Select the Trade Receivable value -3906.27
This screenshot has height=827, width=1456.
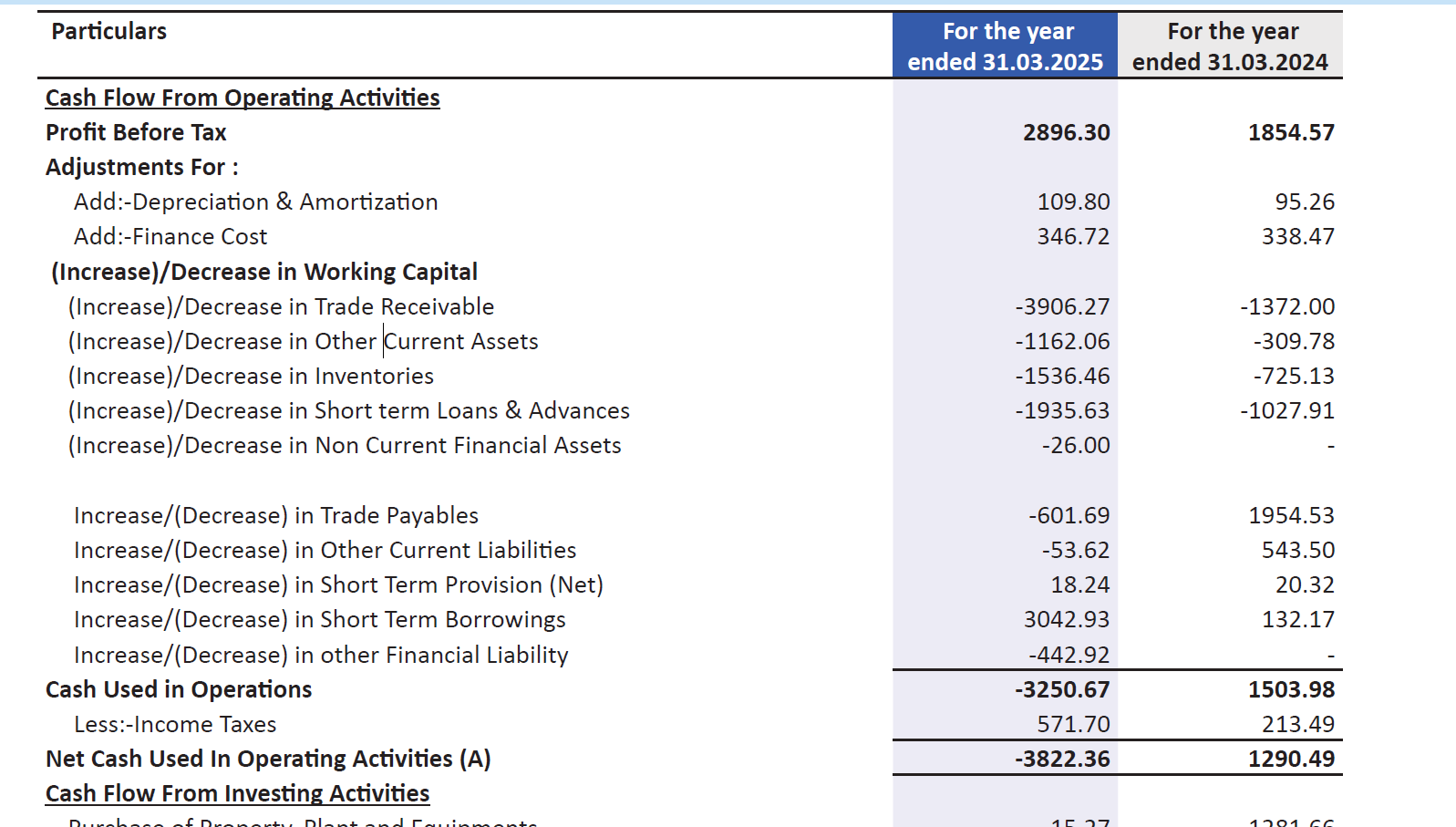1062,307
